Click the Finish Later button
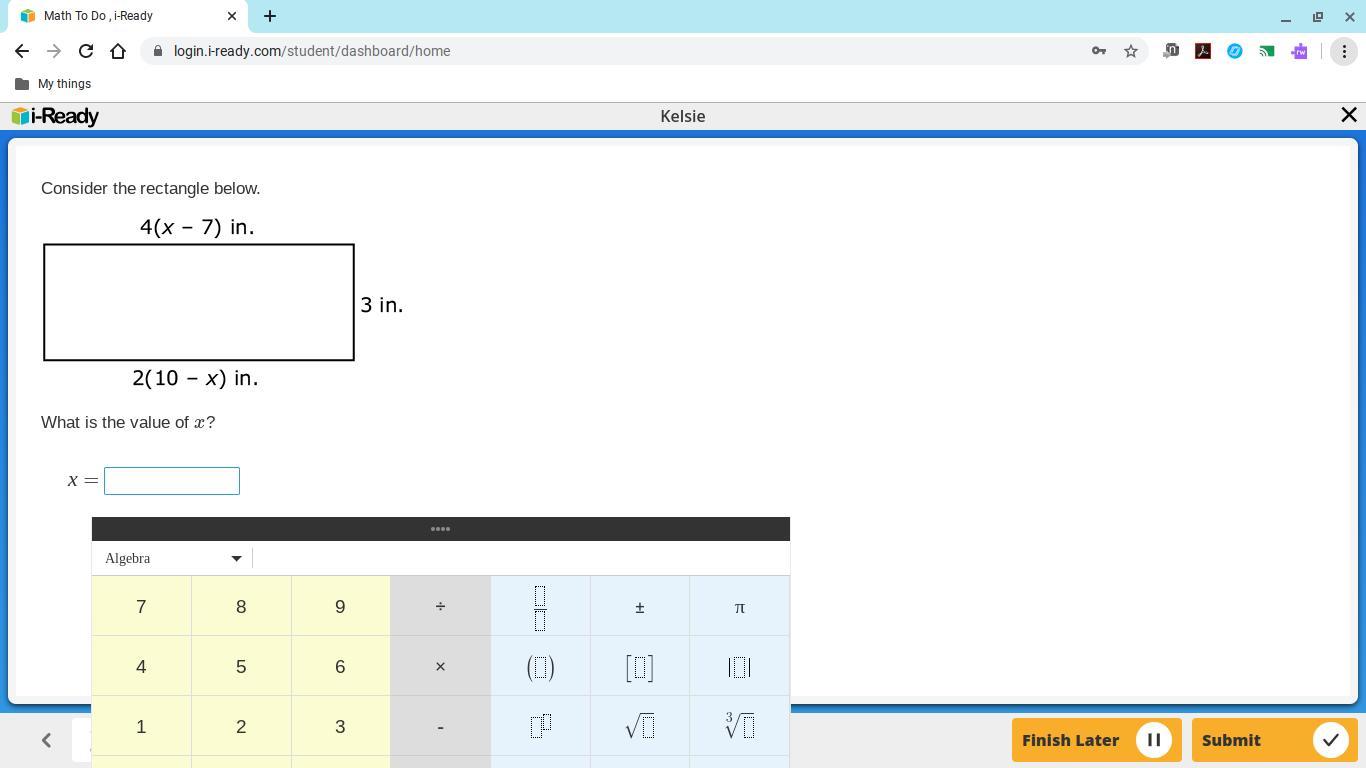The width and height of the screenshot is (1366, 768). (x=1097, y=740)
